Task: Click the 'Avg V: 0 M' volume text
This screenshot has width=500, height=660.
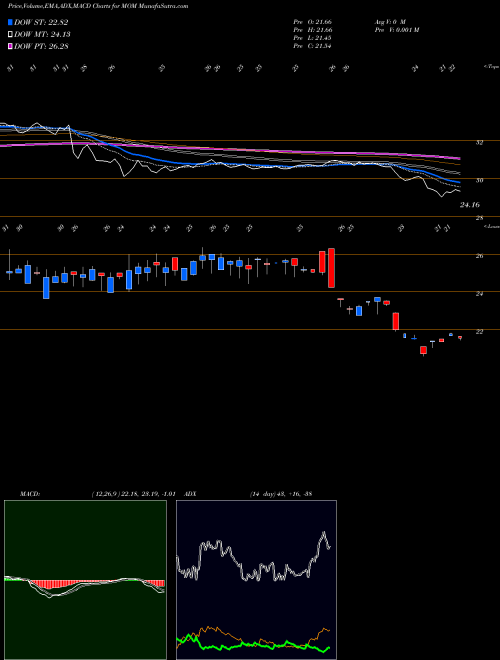Action: click(390, 22)
